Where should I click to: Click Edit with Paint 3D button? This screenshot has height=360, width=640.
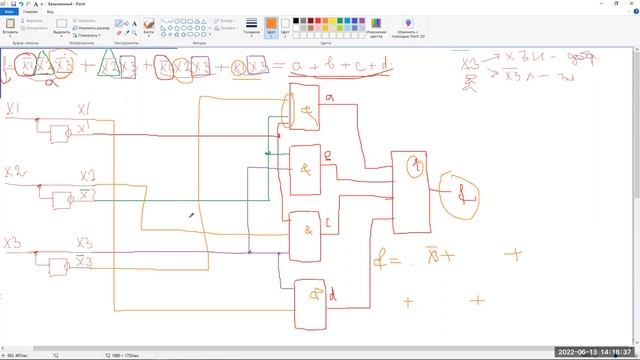pos(408,27)
